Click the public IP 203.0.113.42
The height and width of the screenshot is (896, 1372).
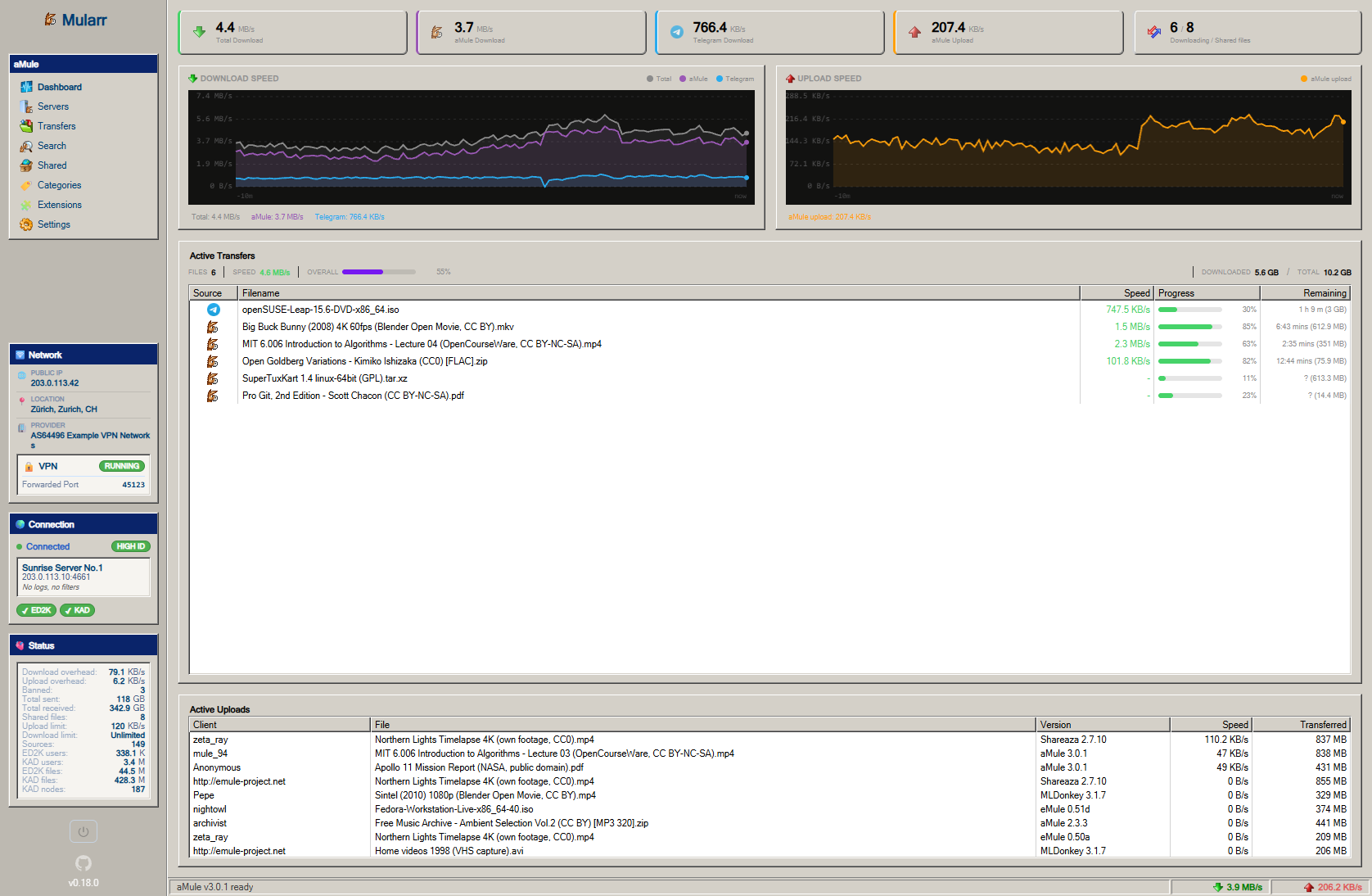coord(55,383)
